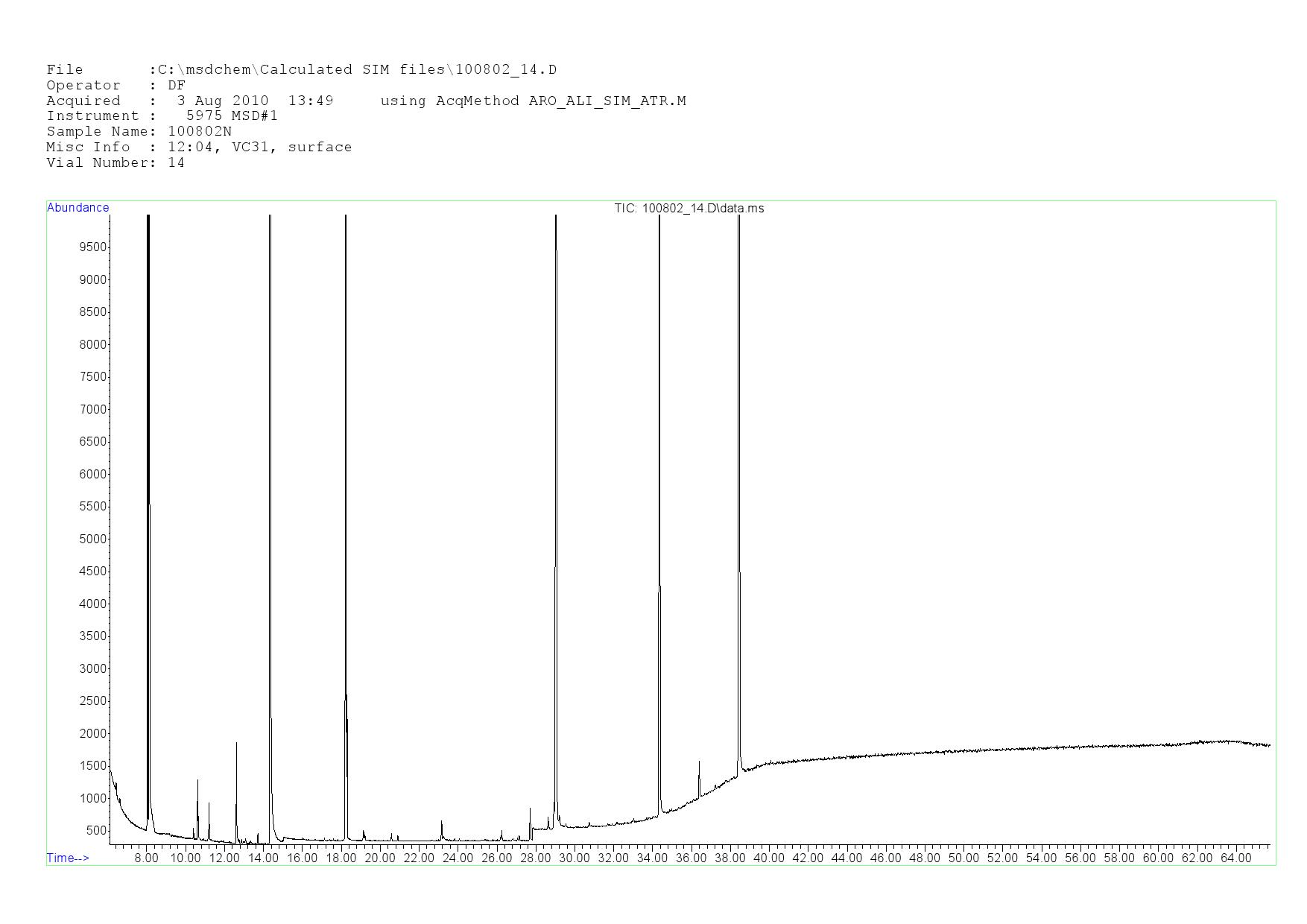
Task: Click the TIC: 100802_14.D\data.ms chart title
Action: pyautogui.click(x=689, y=209)
